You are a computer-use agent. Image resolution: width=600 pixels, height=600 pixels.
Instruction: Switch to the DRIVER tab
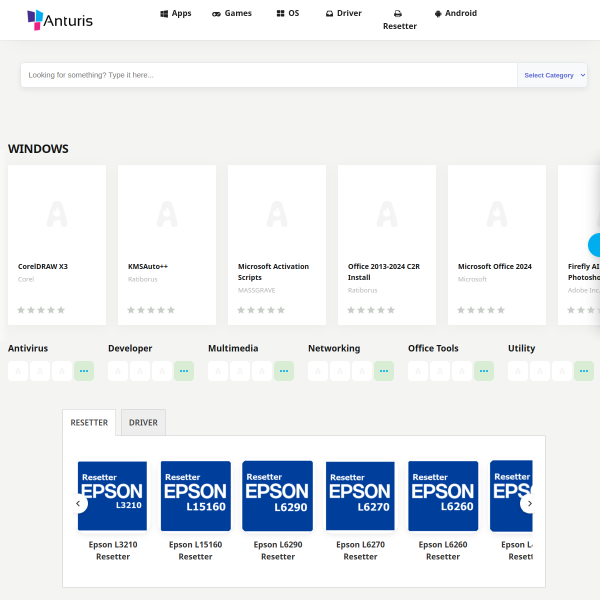click(x=143, y=422)
